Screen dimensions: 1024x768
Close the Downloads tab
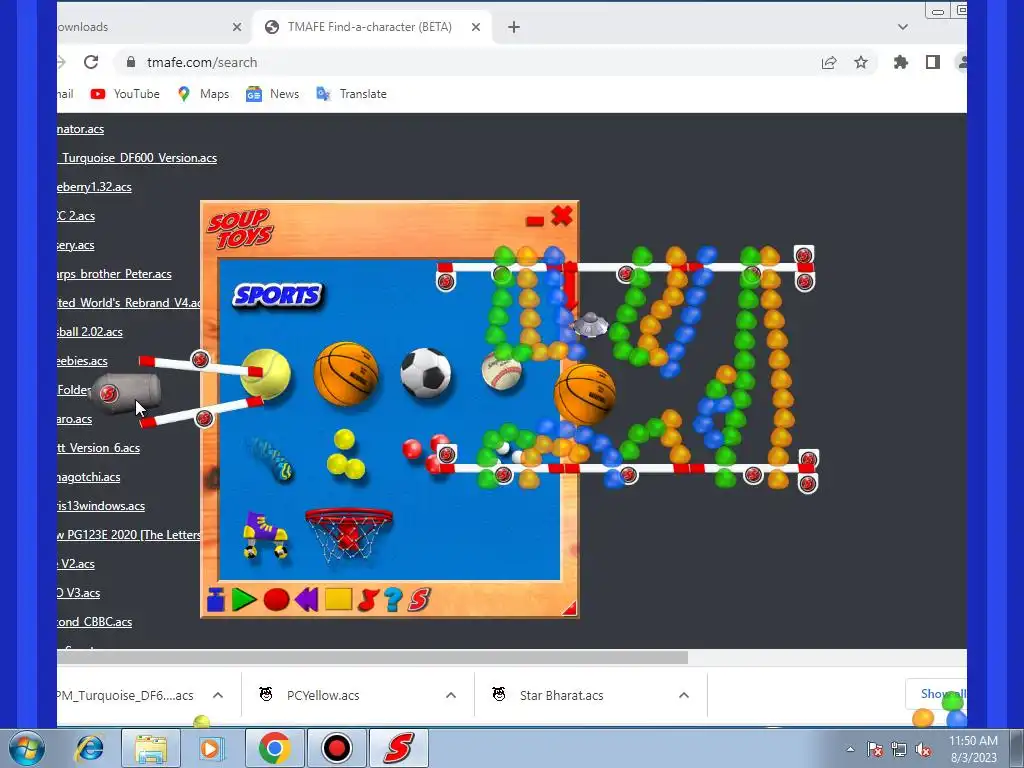coord(237,27)
